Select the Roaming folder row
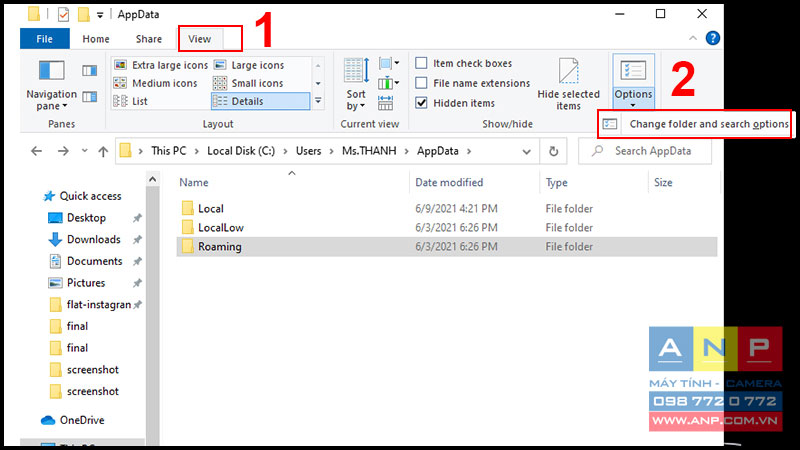 pyautogui.click(x=446, y=246)
